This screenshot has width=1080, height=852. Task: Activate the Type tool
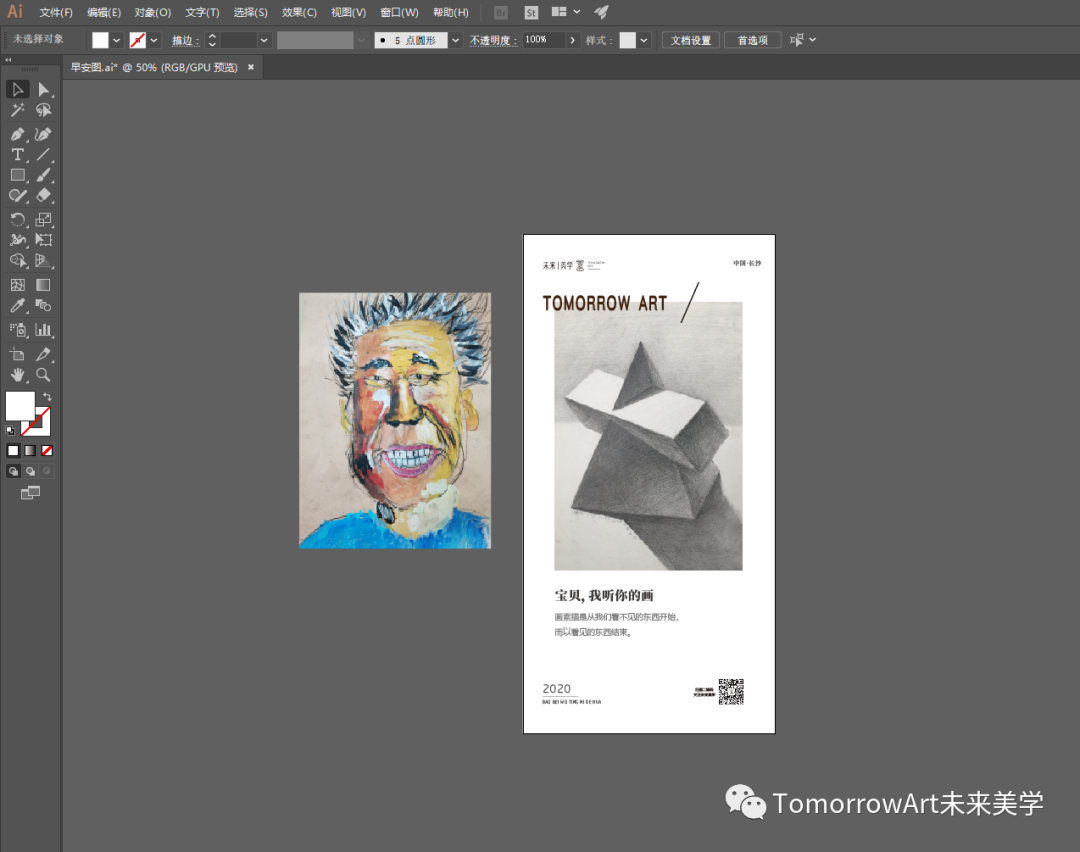18,155
